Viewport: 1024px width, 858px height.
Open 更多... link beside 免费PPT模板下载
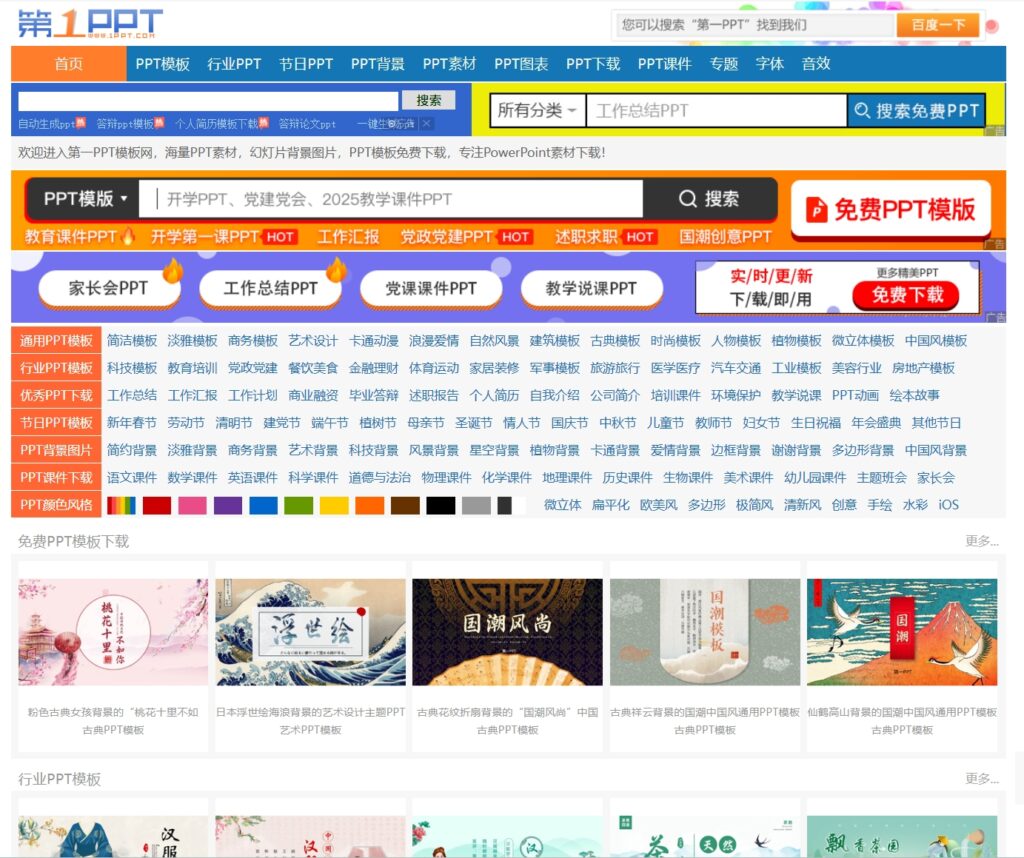981,541
